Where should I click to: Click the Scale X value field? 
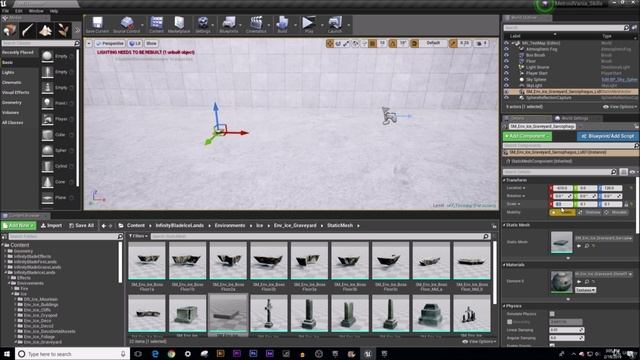562,204
